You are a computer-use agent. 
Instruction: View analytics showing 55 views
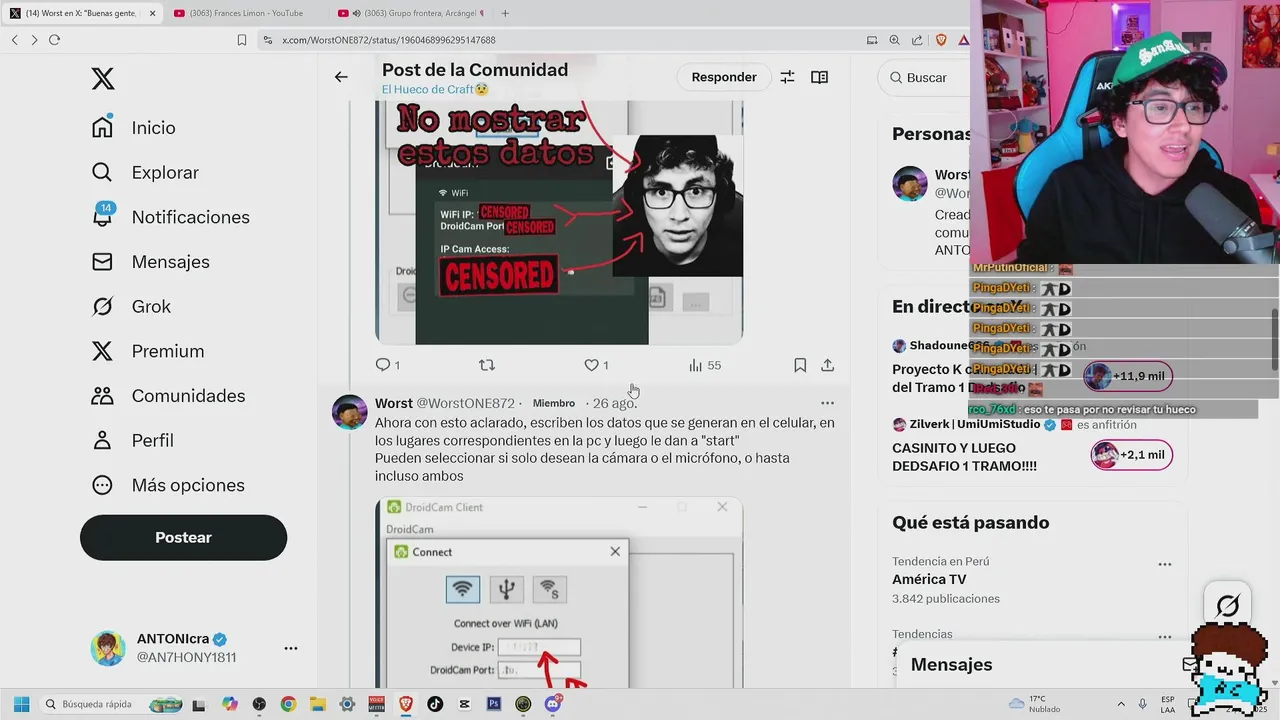(x=704, y=365)
